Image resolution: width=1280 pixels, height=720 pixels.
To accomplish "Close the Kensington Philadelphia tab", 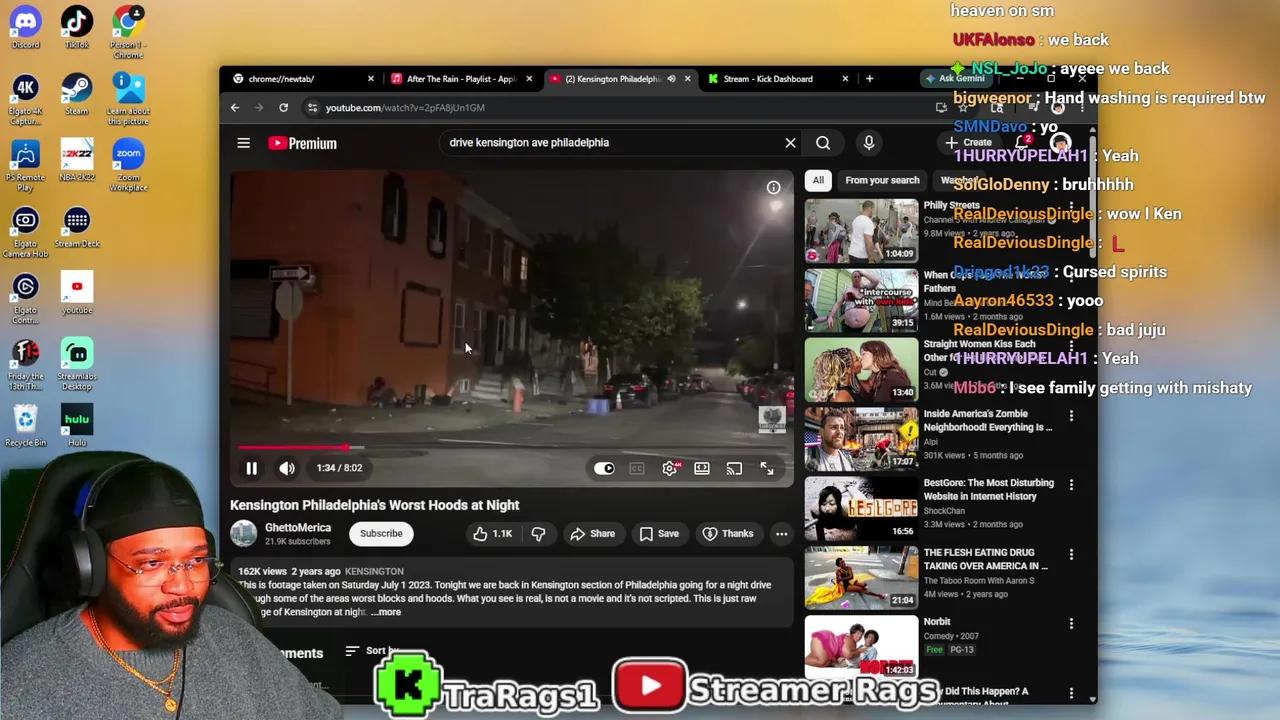I will [687, 79].
